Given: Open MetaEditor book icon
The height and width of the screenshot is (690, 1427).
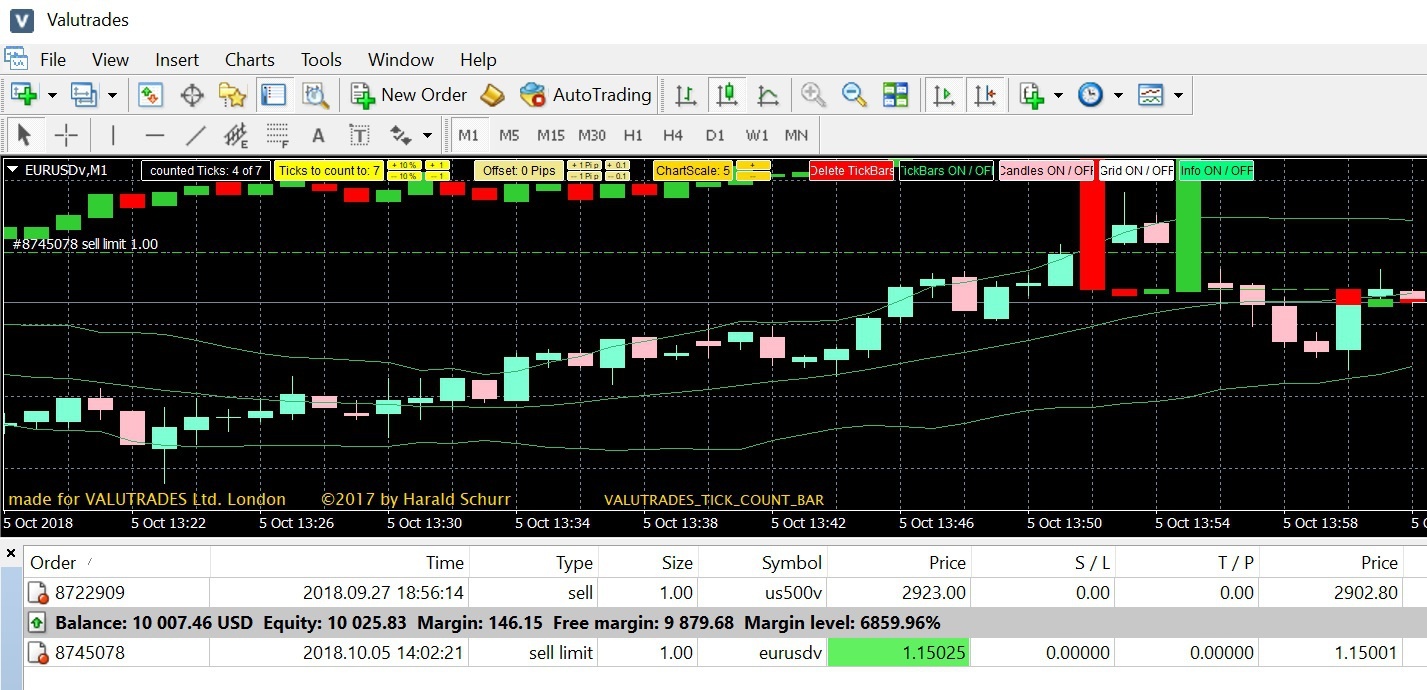Looking at the screenshot, I should (x=492, y=95).
